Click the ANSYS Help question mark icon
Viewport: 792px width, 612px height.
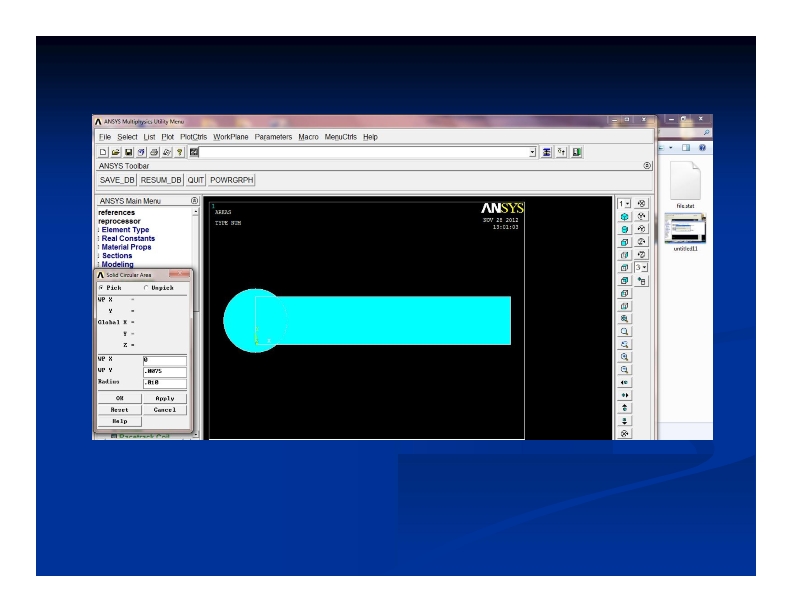[179, 152]
